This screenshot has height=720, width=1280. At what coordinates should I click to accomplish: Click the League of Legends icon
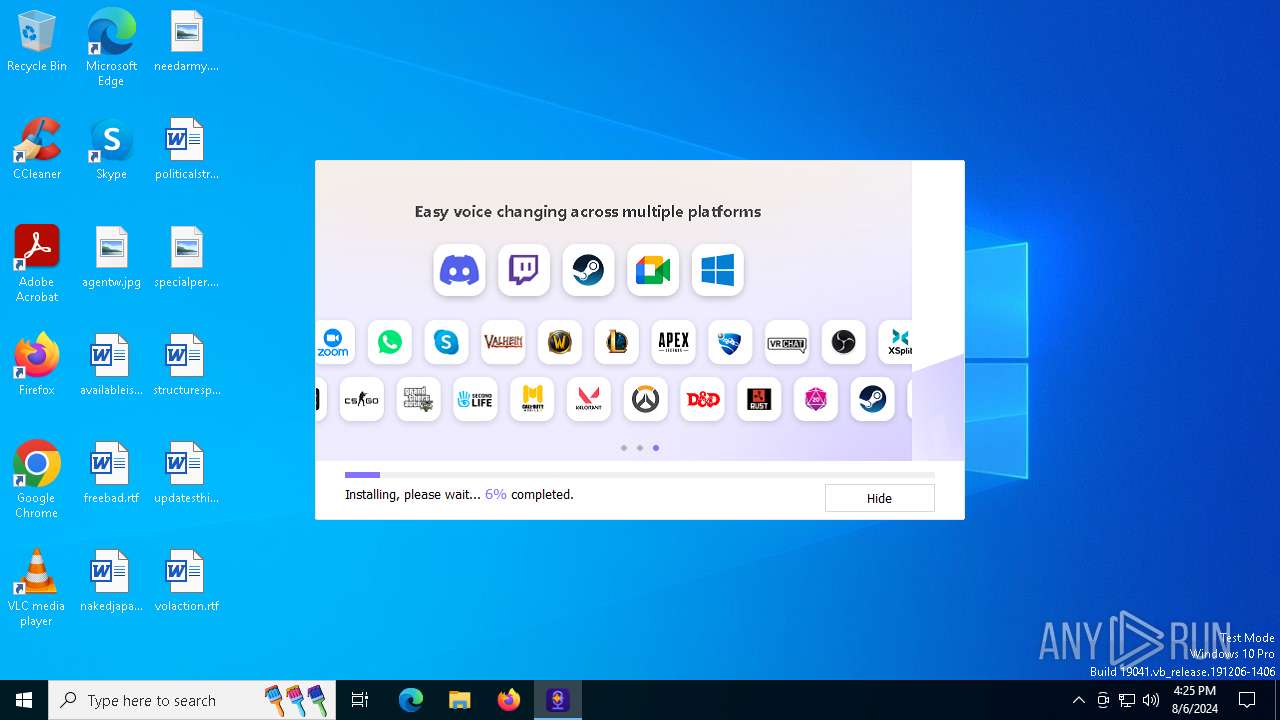click(617, 343)
